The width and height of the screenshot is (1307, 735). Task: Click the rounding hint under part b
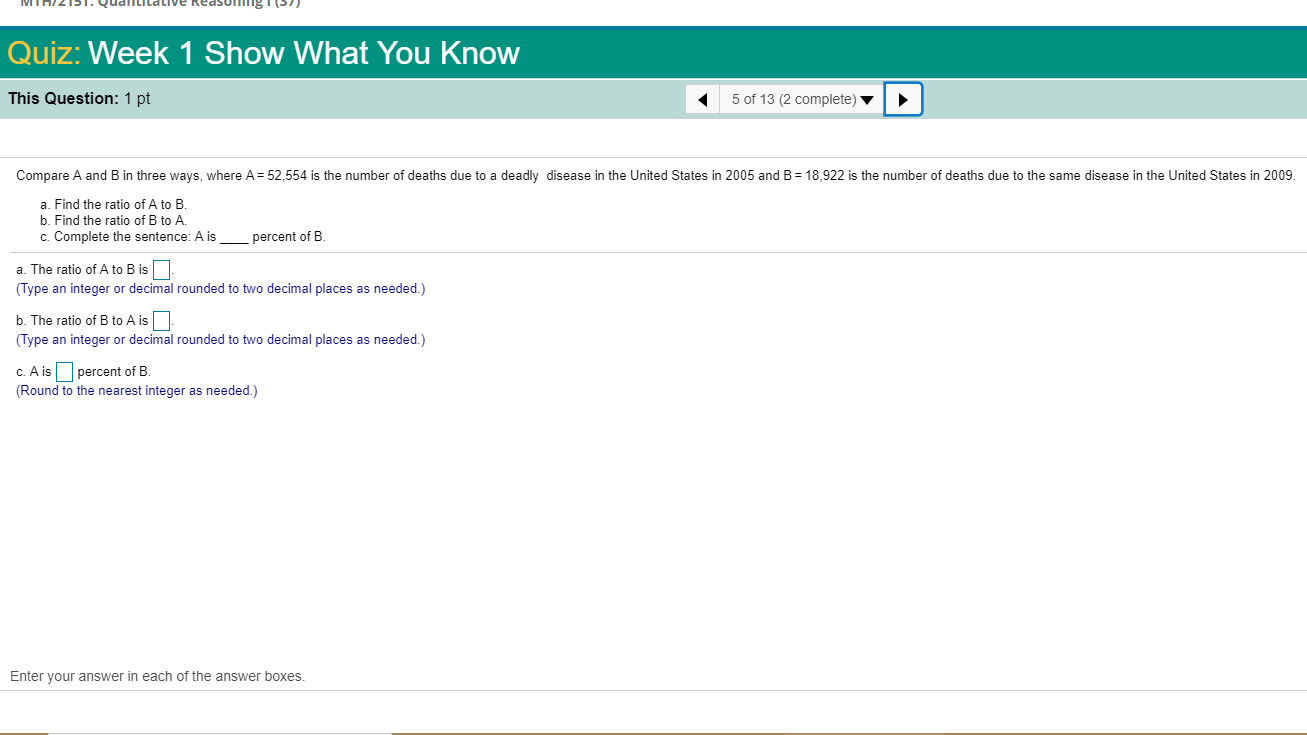tap(221, 340)
